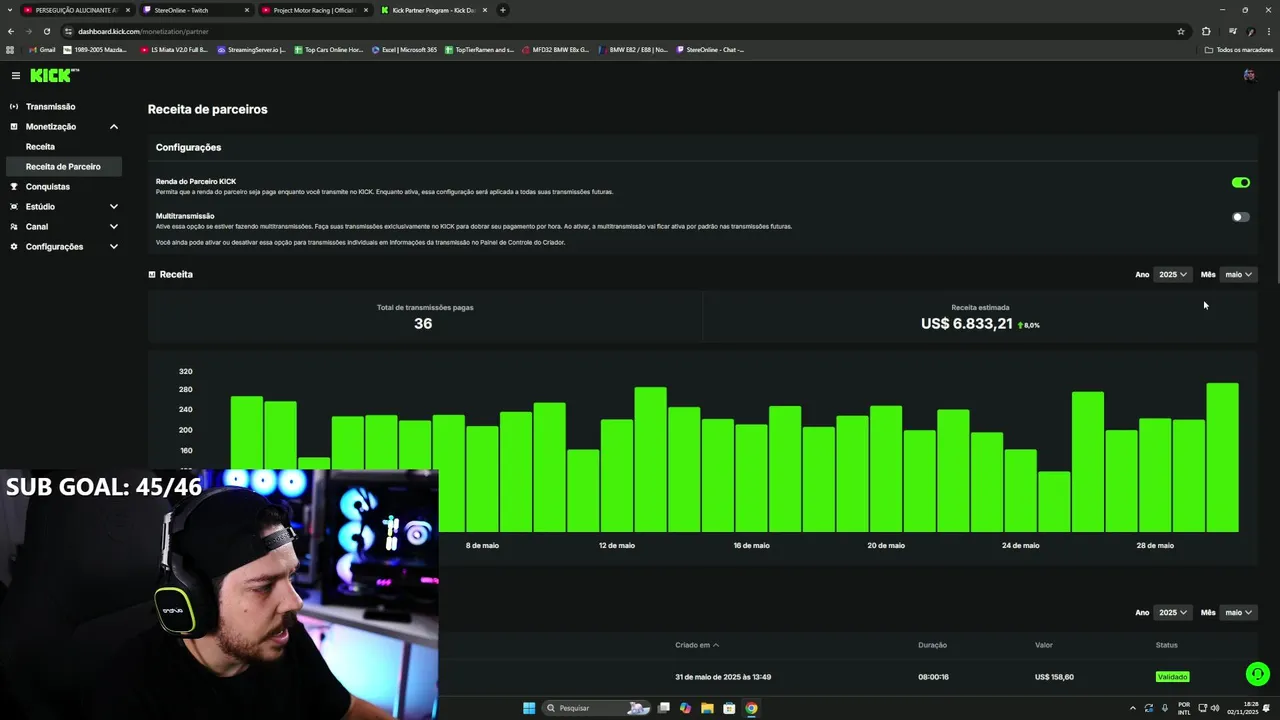Viewport: 1280px width, 720px height.
Task: Open Chrome from the taskbar
Action: [x=751, y=708]
